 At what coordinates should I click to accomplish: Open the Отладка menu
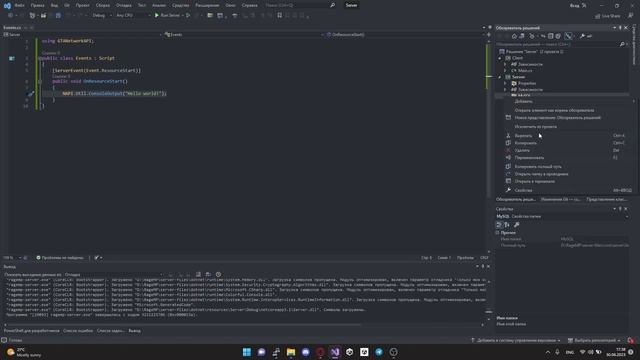tap(123, 5)
